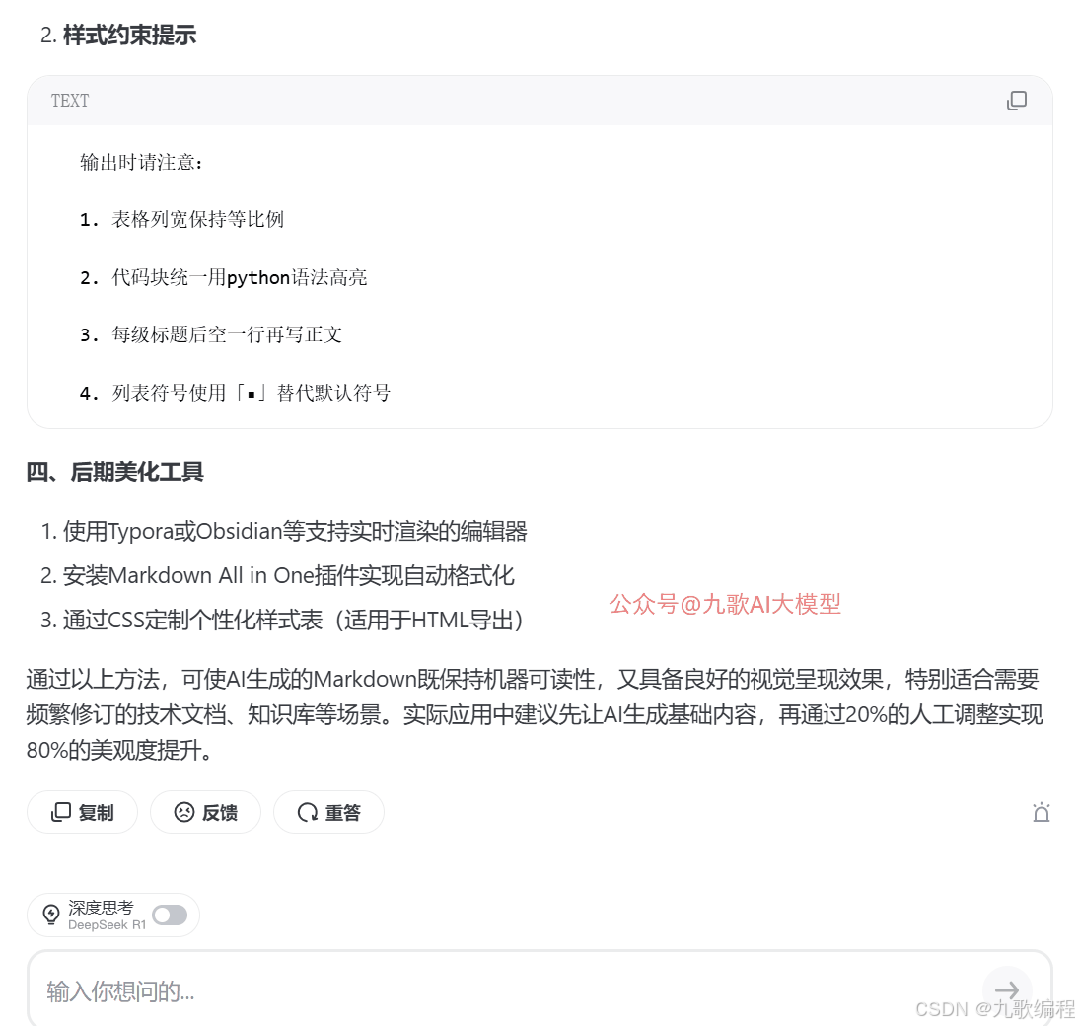Click the CSS定制个性化样式表 list item

[292, 620]
